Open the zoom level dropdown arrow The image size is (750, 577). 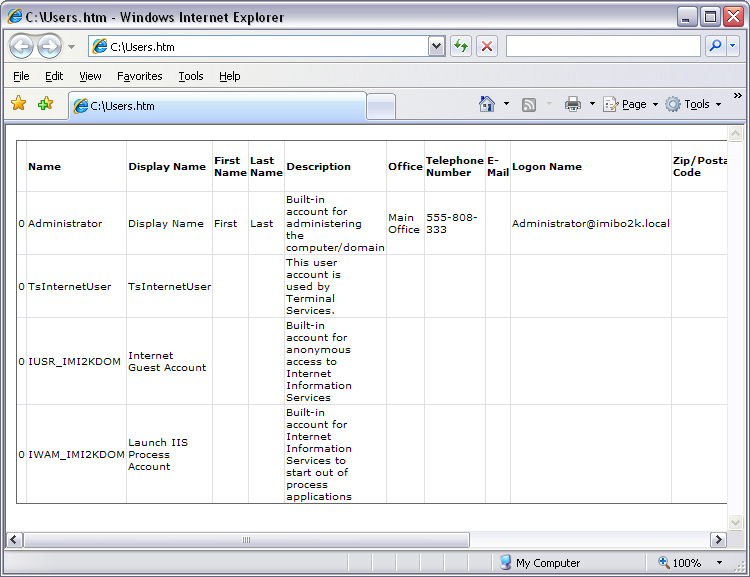tap(719, 563)
